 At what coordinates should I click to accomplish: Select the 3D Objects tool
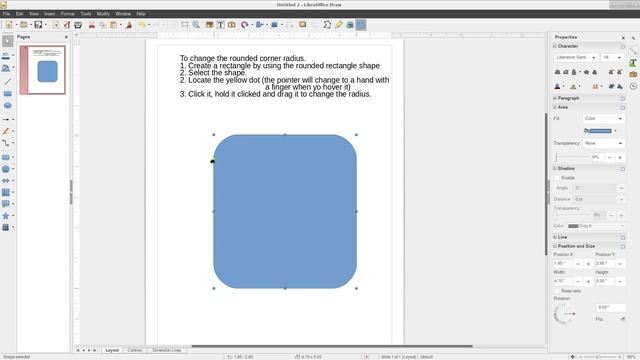[x=6, y=227]
